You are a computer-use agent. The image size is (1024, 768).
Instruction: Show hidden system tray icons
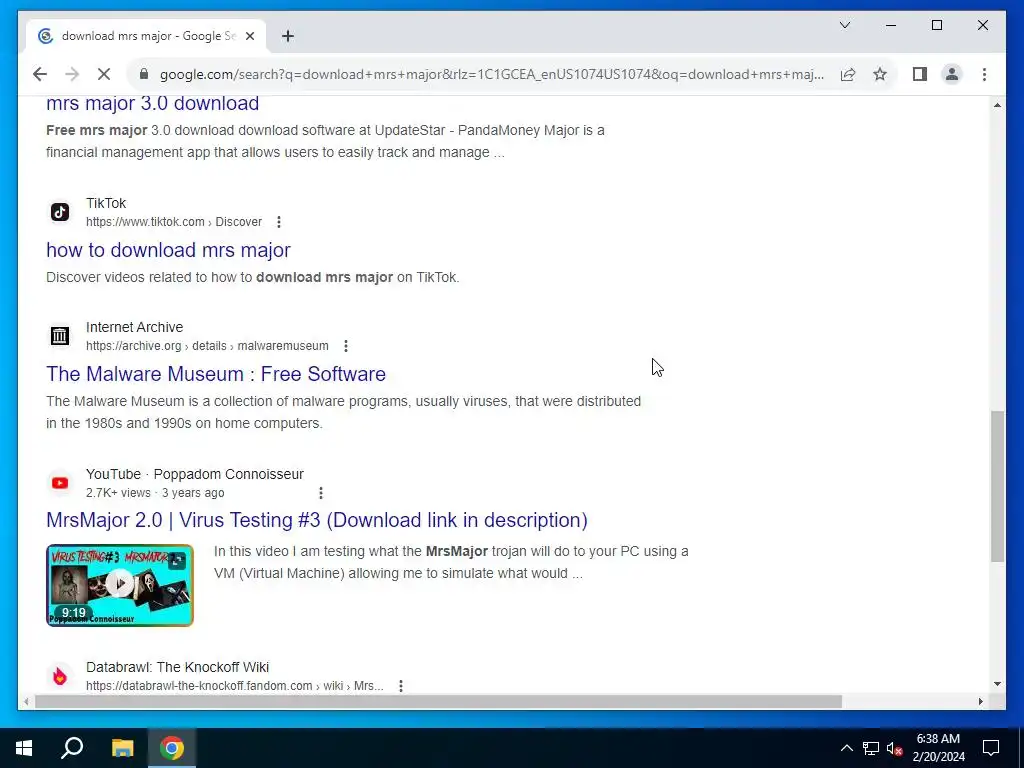[x=846, y=748]
